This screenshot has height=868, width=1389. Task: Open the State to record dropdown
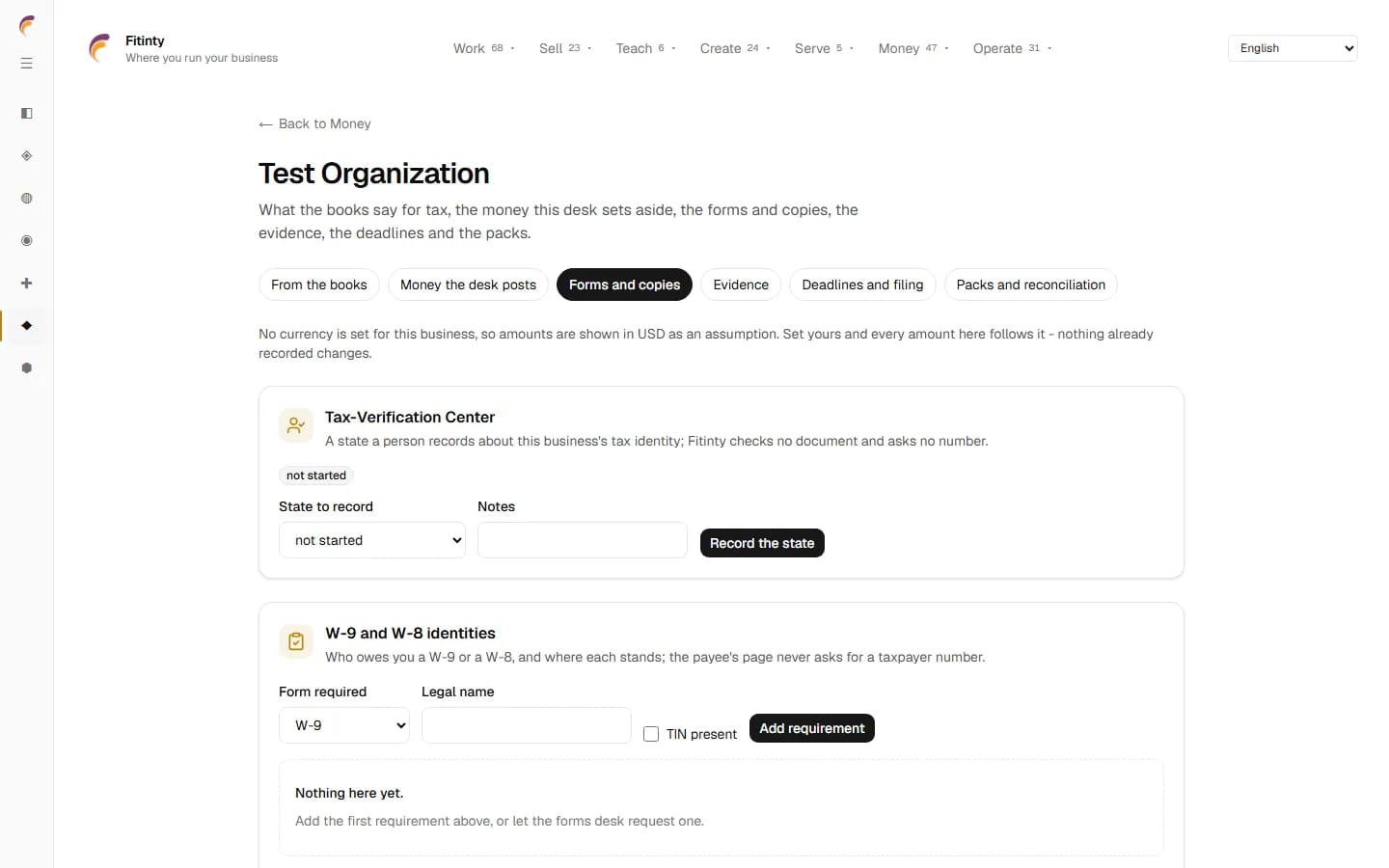coord(372,540)
